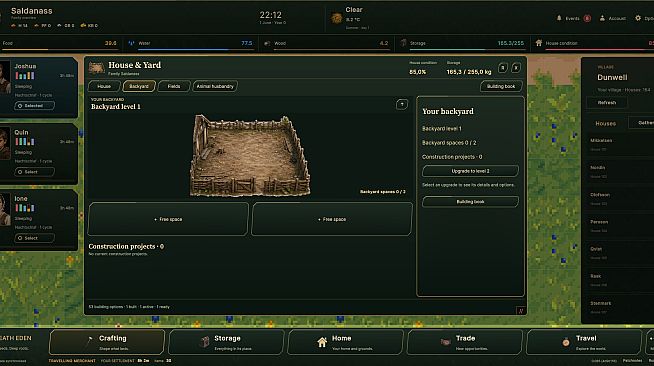Select the Persson house row
The width and height of the screenshot is (654, 366).
(x=619, y=225)
